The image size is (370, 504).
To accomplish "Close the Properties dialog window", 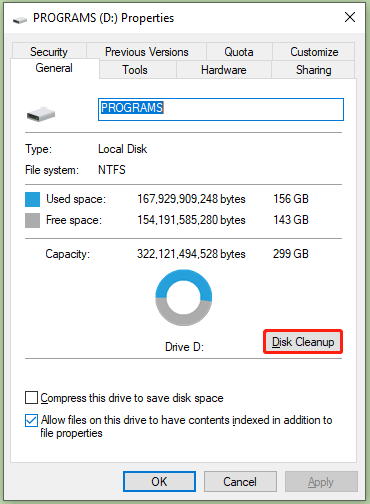I will pos(350,17).
